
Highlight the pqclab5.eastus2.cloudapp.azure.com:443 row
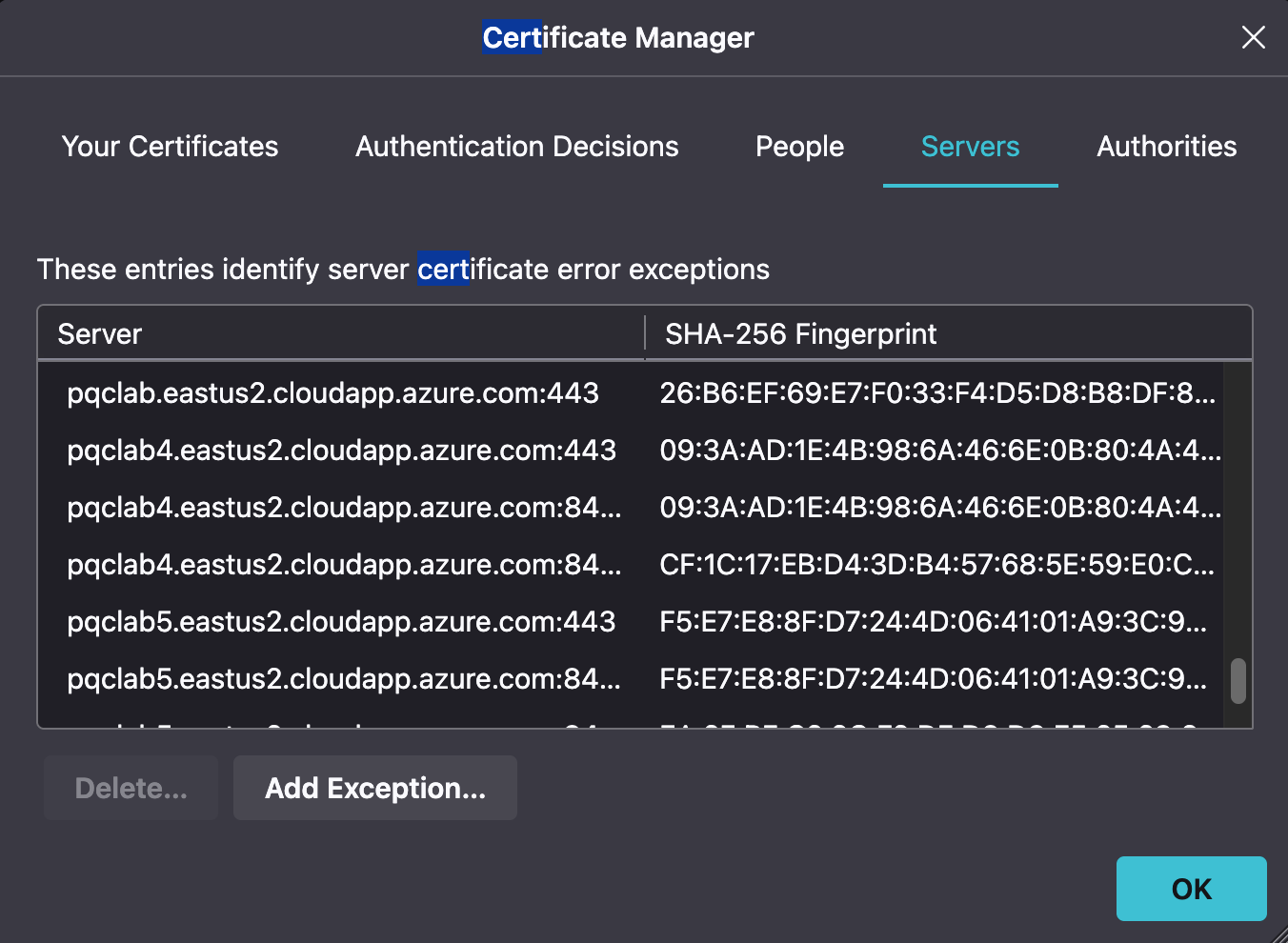(341, 622)
